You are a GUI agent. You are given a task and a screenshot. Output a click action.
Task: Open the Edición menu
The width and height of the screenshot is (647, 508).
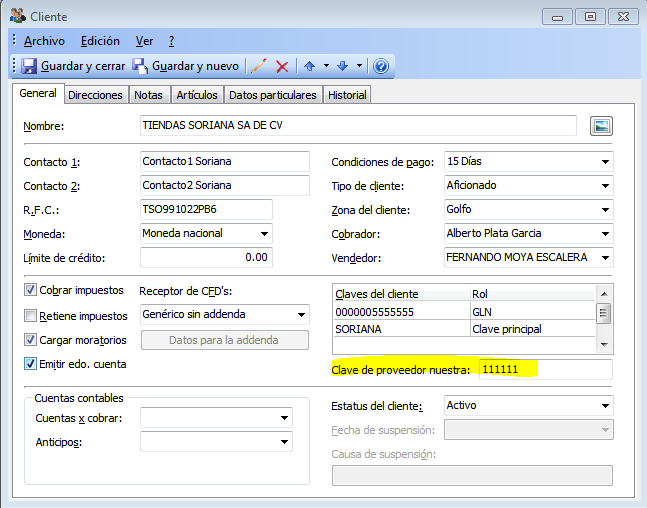(100, 41)
